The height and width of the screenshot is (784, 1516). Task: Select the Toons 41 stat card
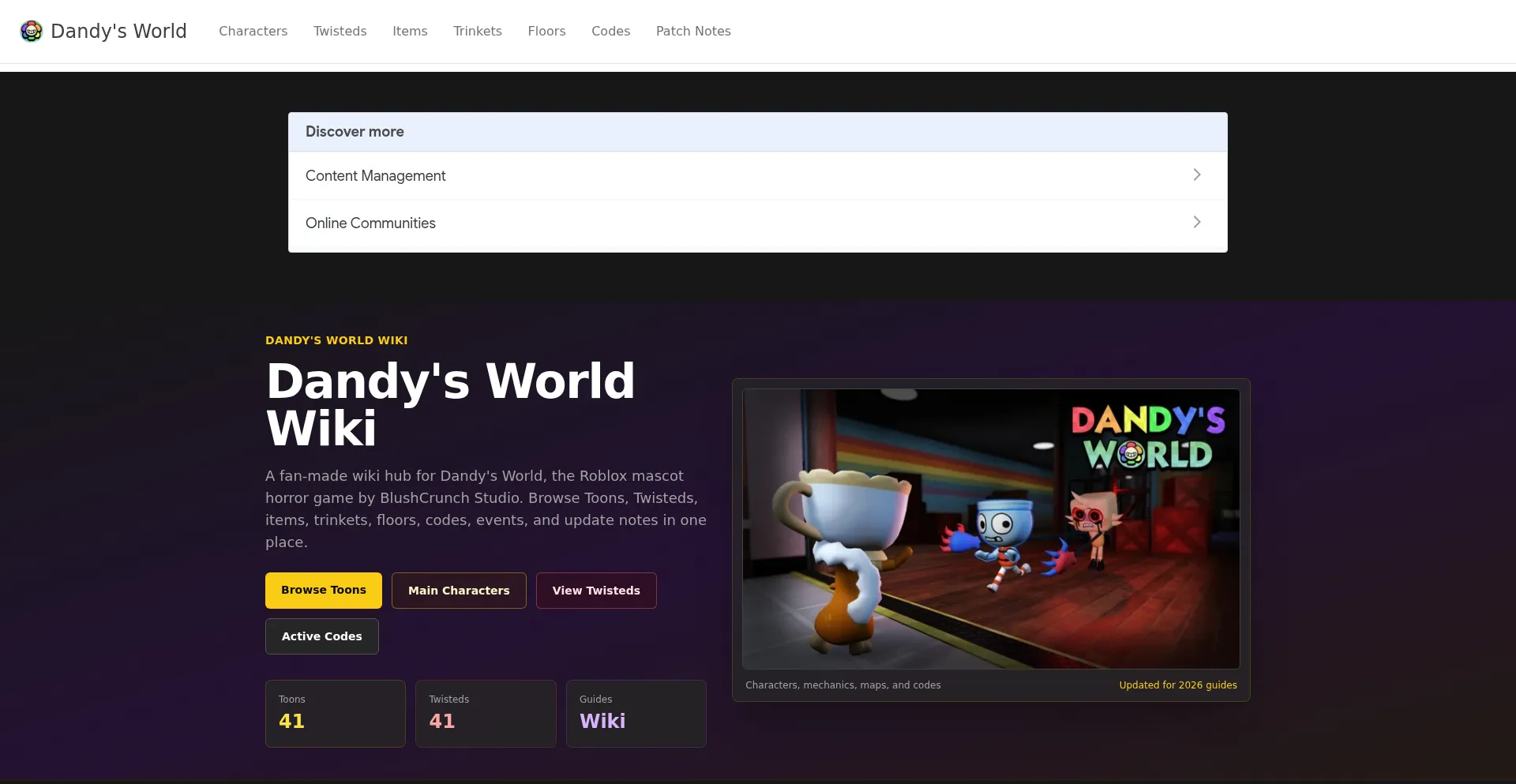pos(336,714)
